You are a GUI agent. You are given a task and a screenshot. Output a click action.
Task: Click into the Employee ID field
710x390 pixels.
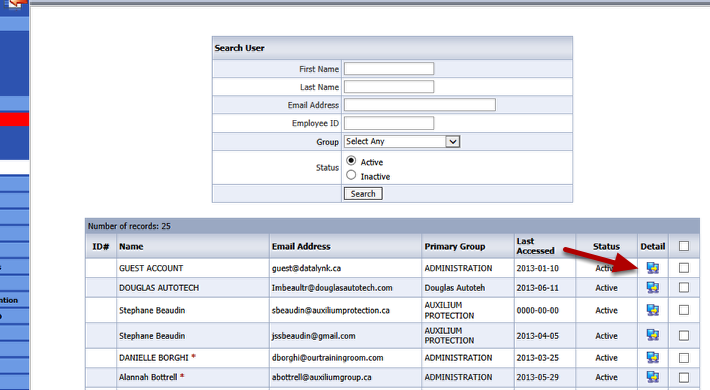[389, 123]
